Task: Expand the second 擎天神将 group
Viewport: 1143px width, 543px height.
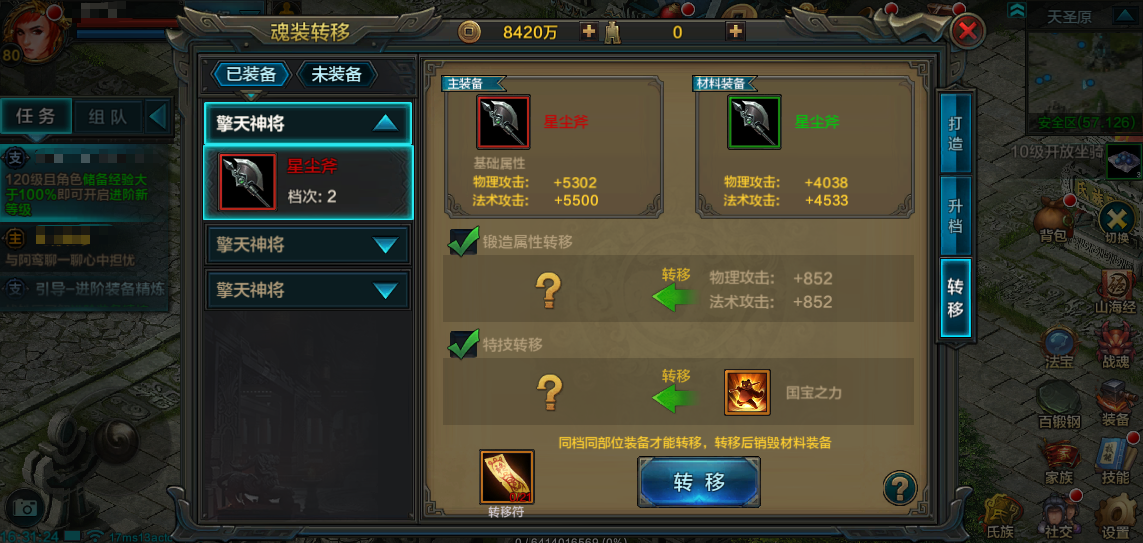Action: tap(384, 245)
